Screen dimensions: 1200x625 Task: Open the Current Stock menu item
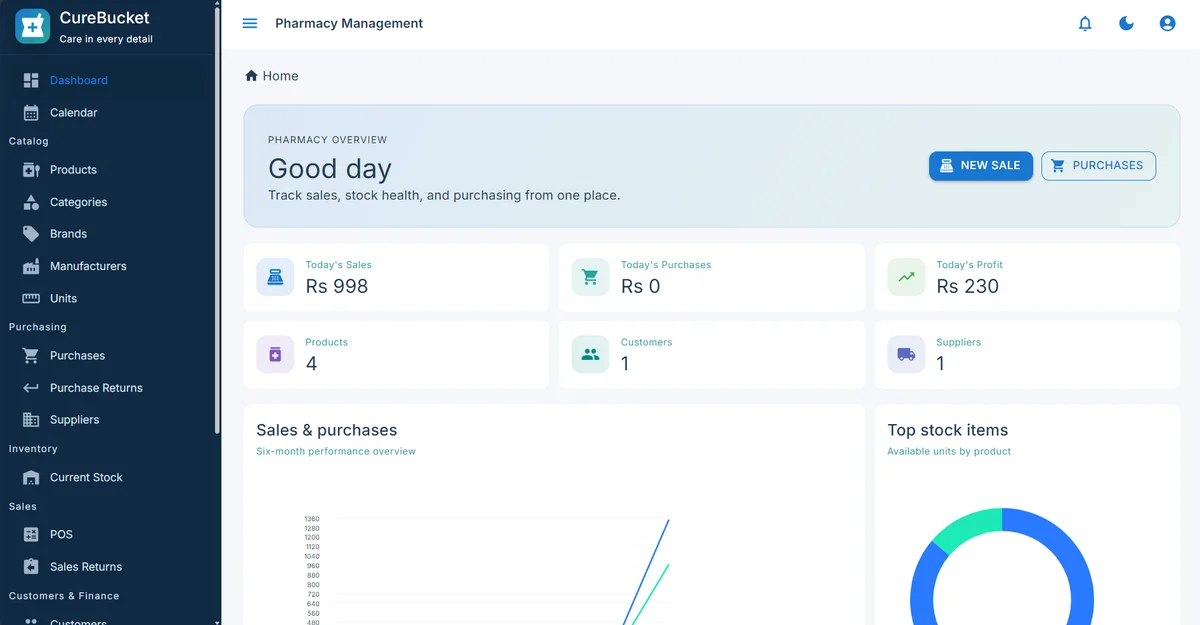(x=108, y=478)
